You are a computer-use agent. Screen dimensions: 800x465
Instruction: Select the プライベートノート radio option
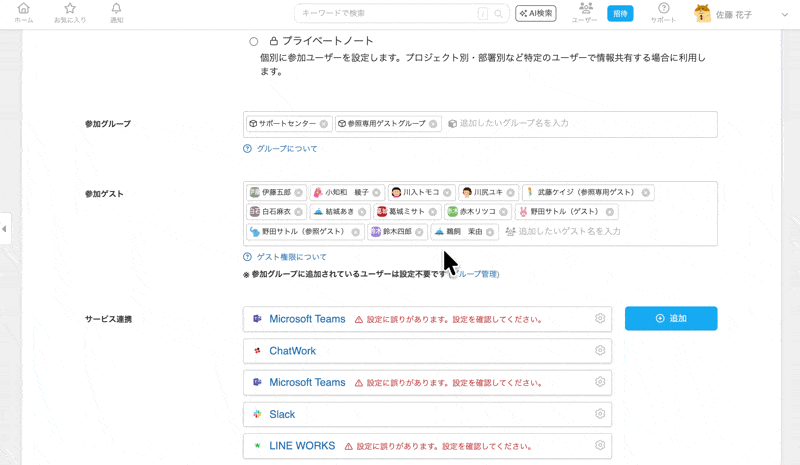(x=254, y=42)
